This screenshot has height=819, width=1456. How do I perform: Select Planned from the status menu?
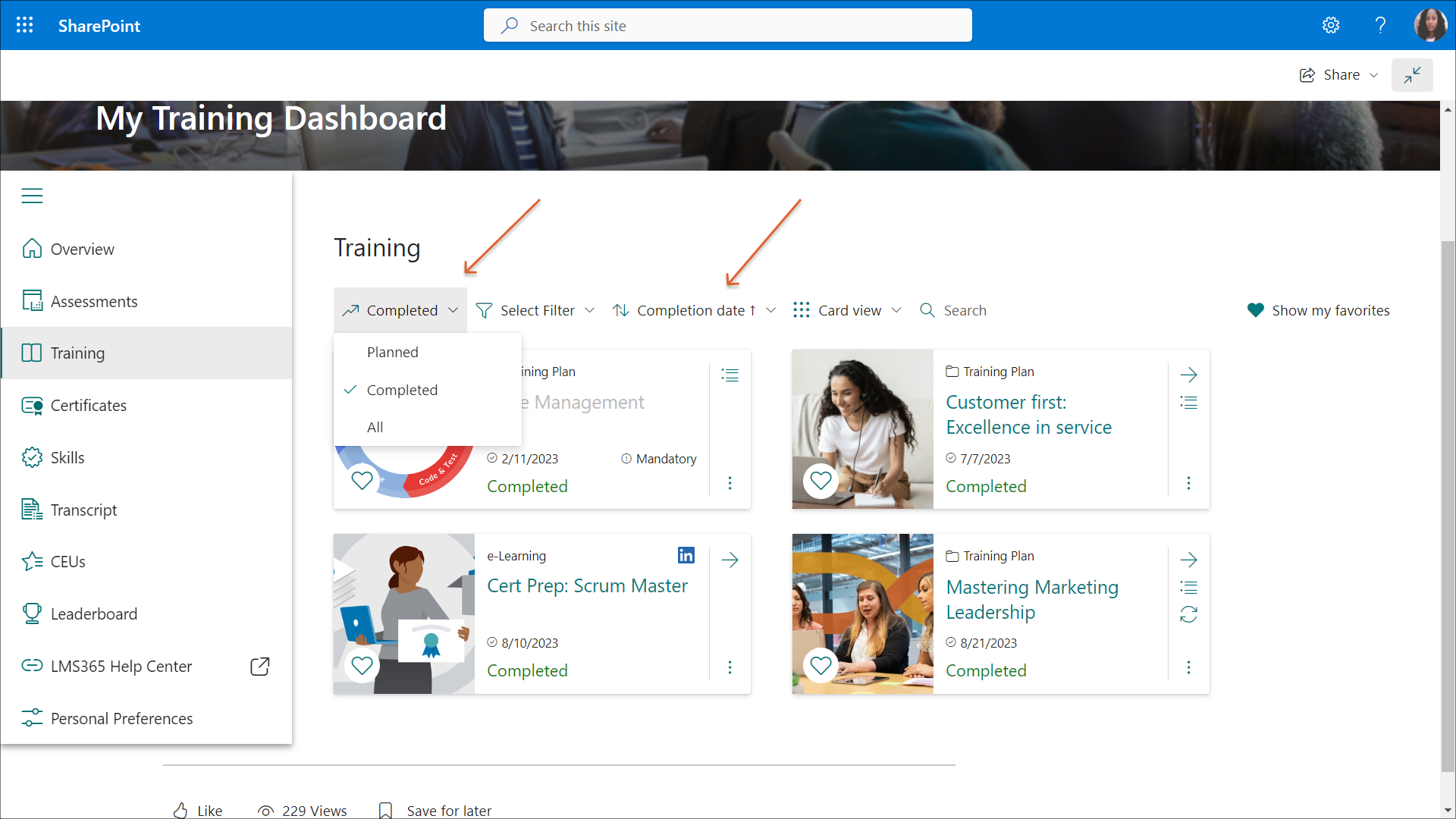(x=392, y=352)
